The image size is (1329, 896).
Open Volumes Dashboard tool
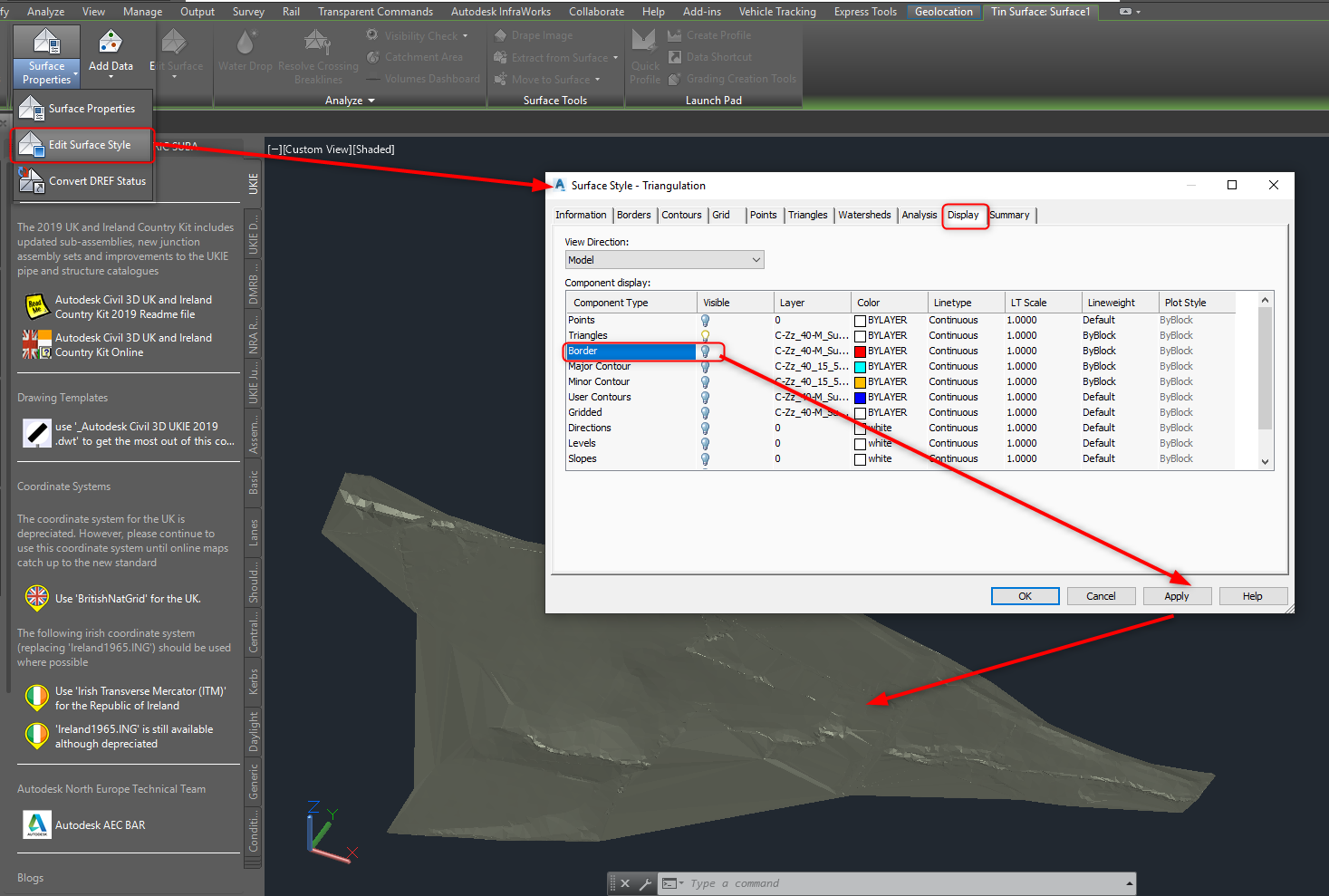click(x=423, y=79)
